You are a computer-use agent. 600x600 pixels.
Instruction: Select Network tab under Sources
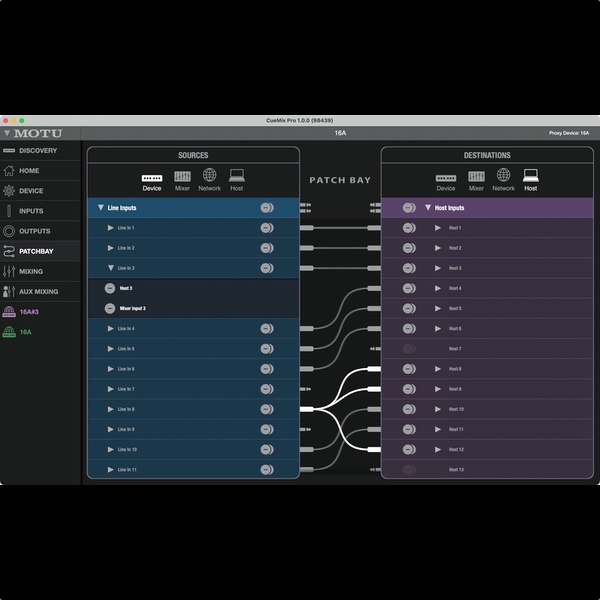point(209,180)
